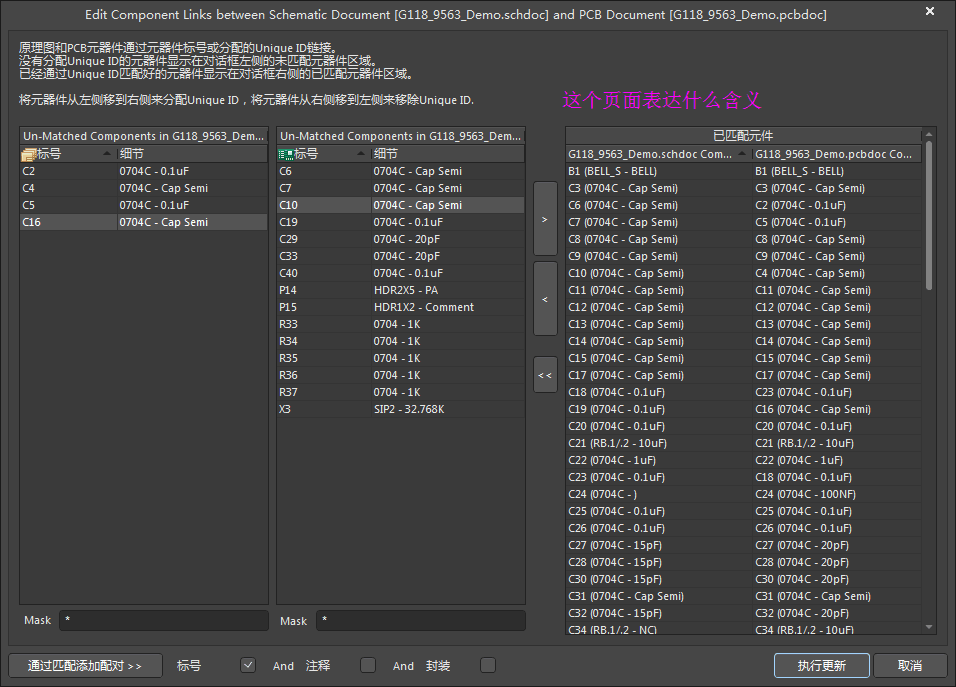This screenshot has width=956, height=687.
Task: Click the << button to unmatch all pairs
Action: pyautogui.click(x=545, y=375)
